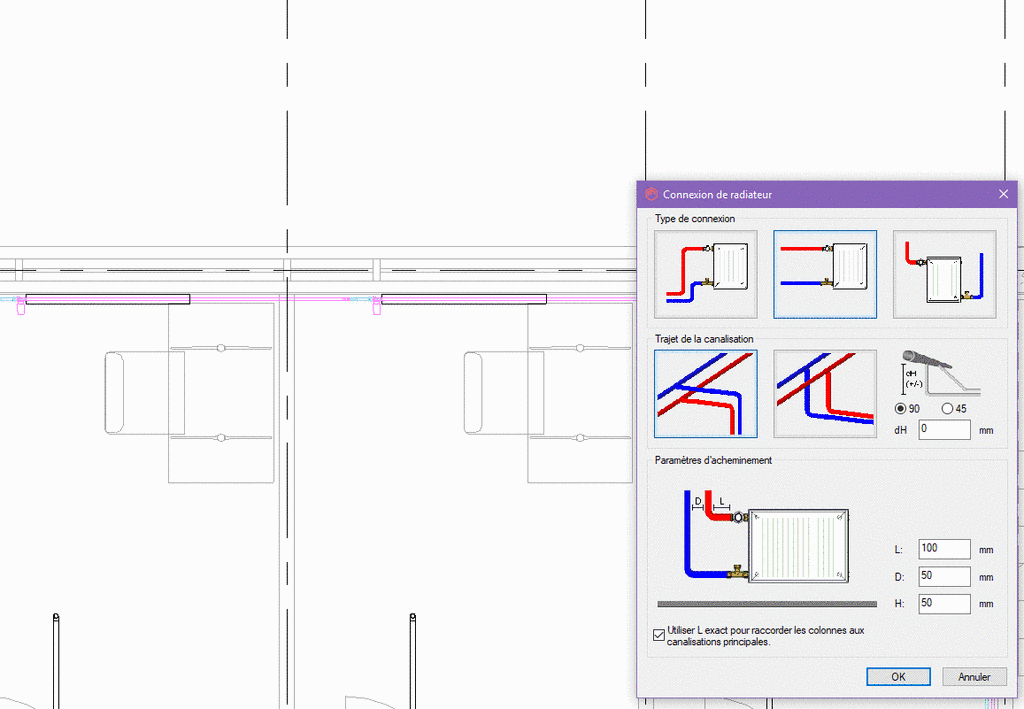The width and height of the screenshot is (1024, 709).
Task: Click the dialog's red app icon
Action: [651, 194]
